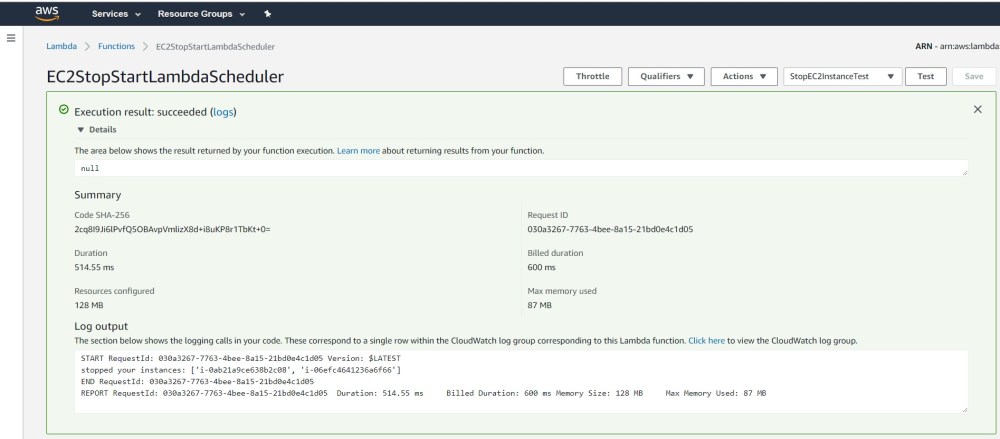
Task: Click the null result text box
Action: tap(521, 168)
